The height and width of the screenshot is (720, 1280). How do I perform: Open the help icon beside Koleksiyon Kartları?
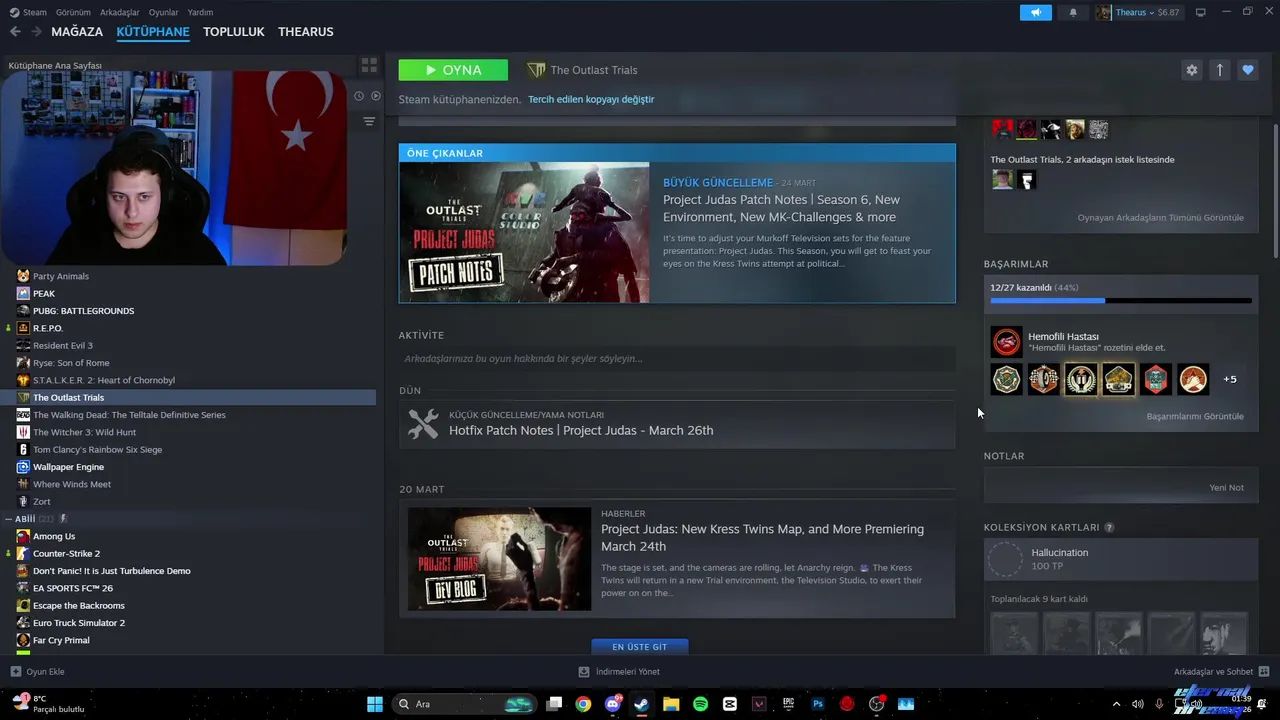click(1109, 527)
